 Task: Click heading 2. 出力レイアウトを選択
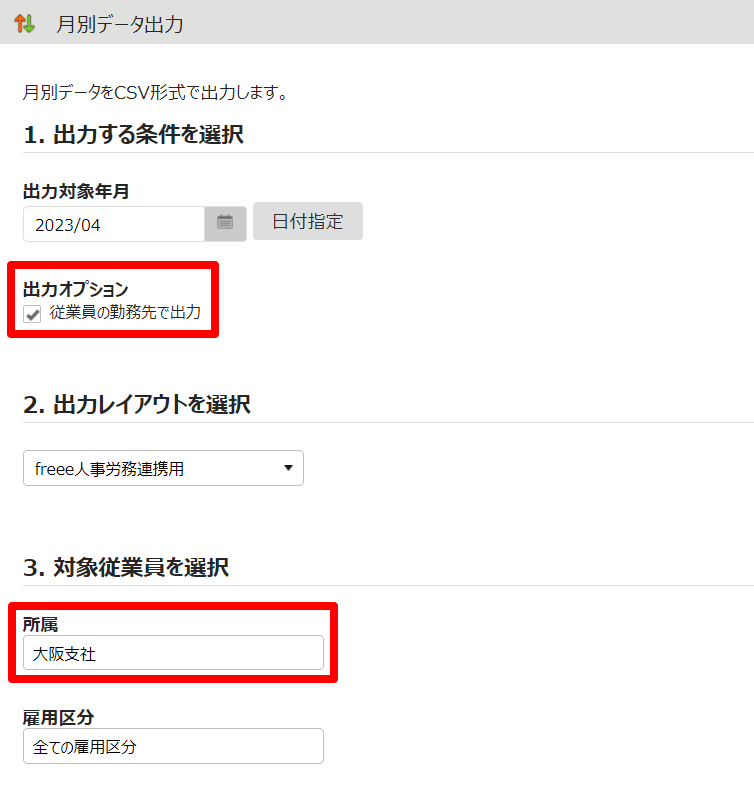point(137,405)
